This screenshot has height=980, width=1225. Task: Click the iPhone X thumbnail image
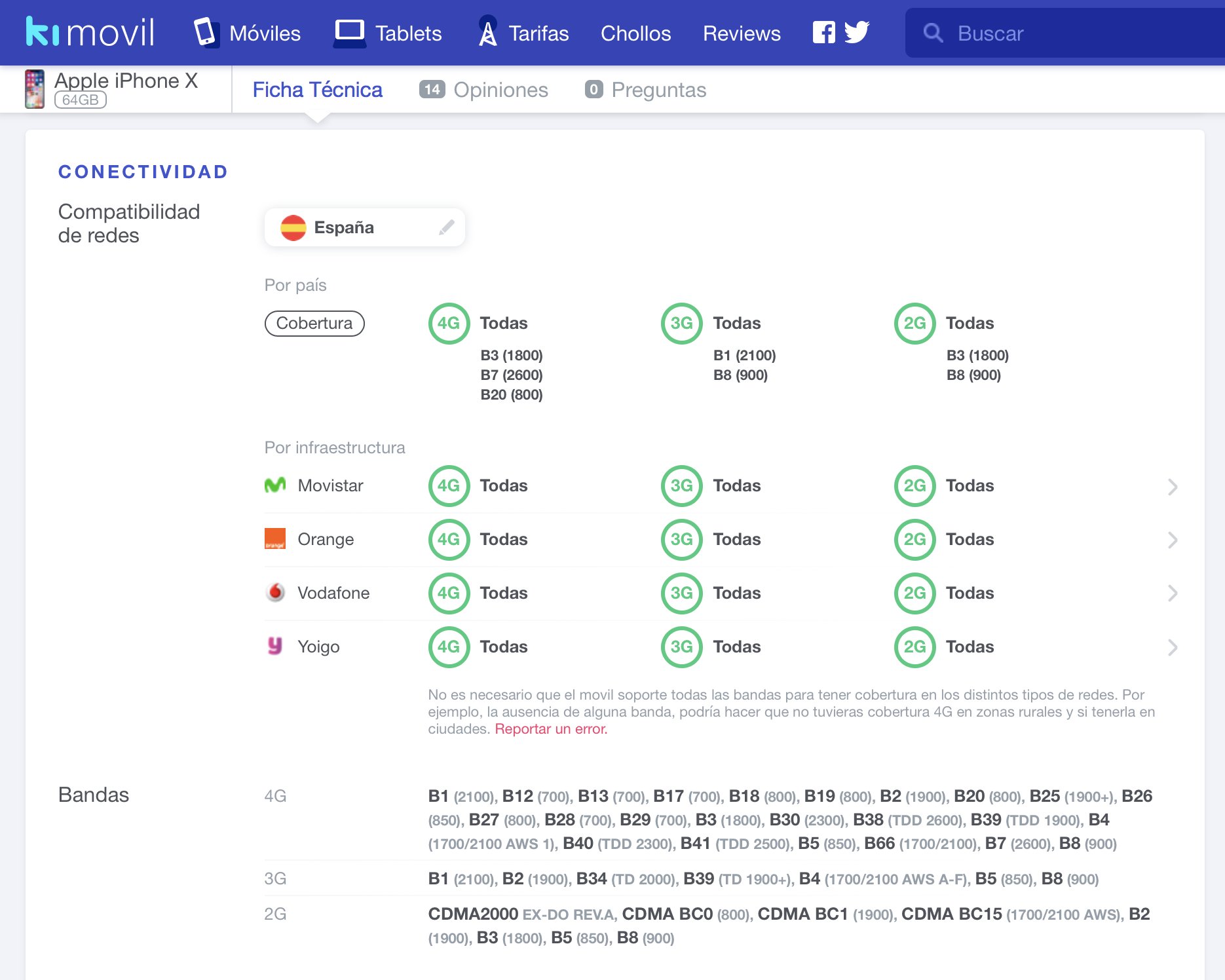tap(35, 89)
